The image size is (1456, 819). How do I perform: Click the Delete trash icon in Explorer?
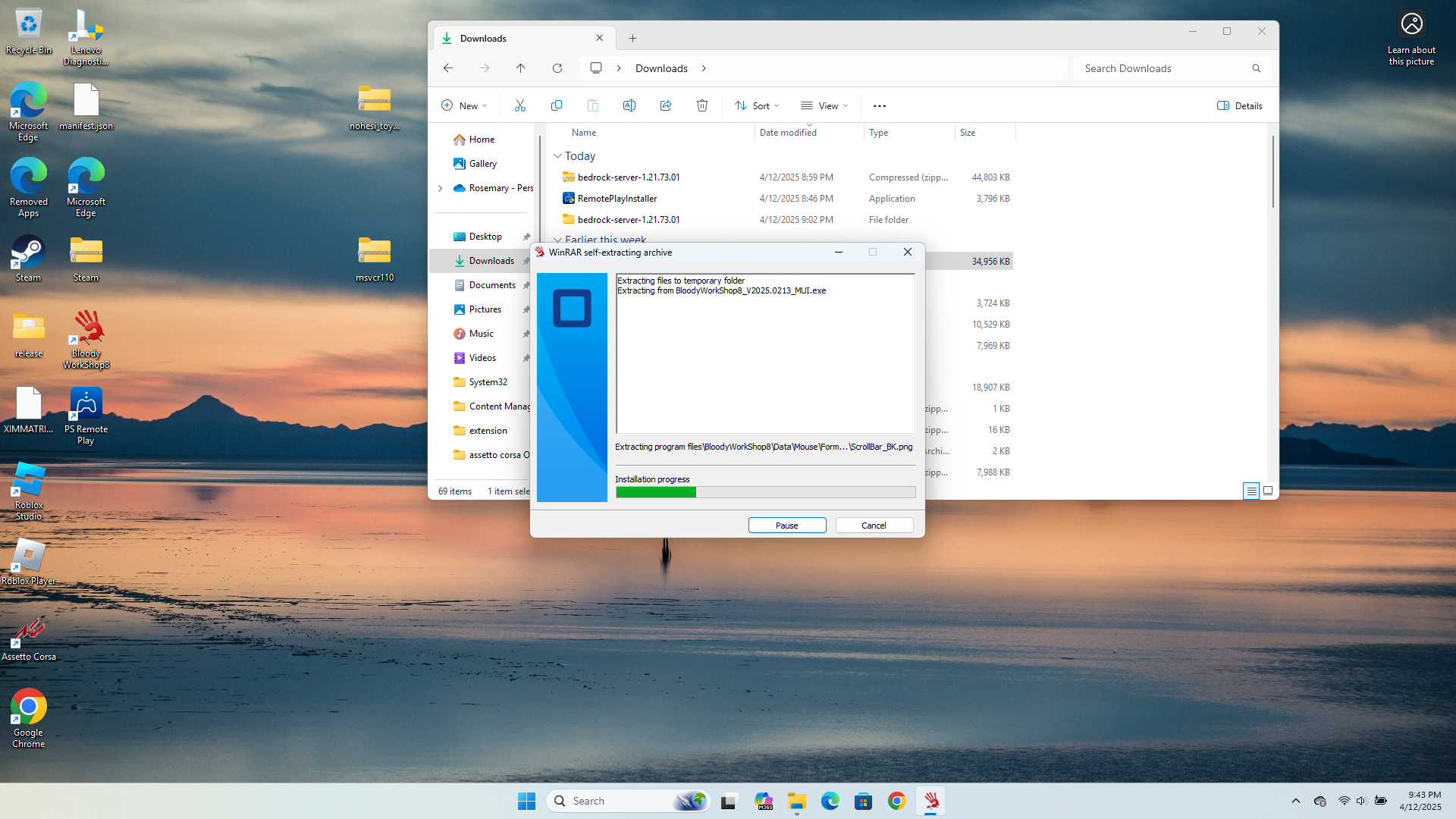(x=702, y=106)
